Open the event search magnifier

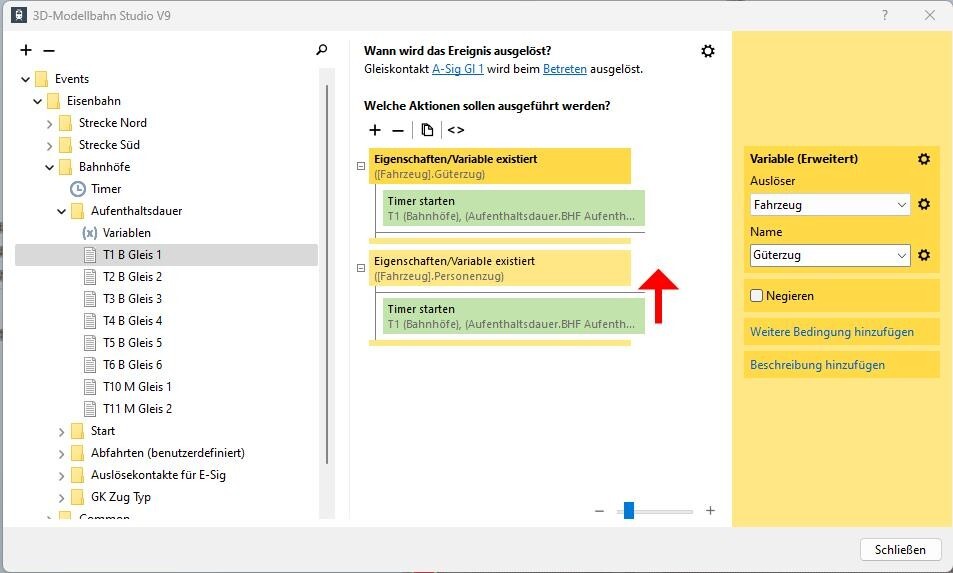(322, 50)
